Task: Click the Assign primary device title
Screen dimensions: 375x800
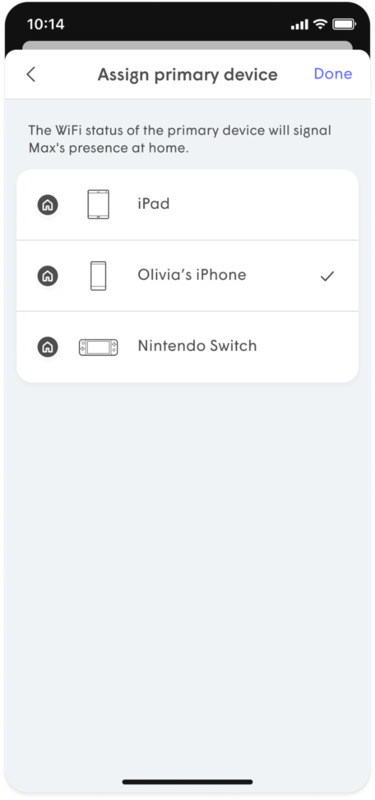Action: [188, 74]
